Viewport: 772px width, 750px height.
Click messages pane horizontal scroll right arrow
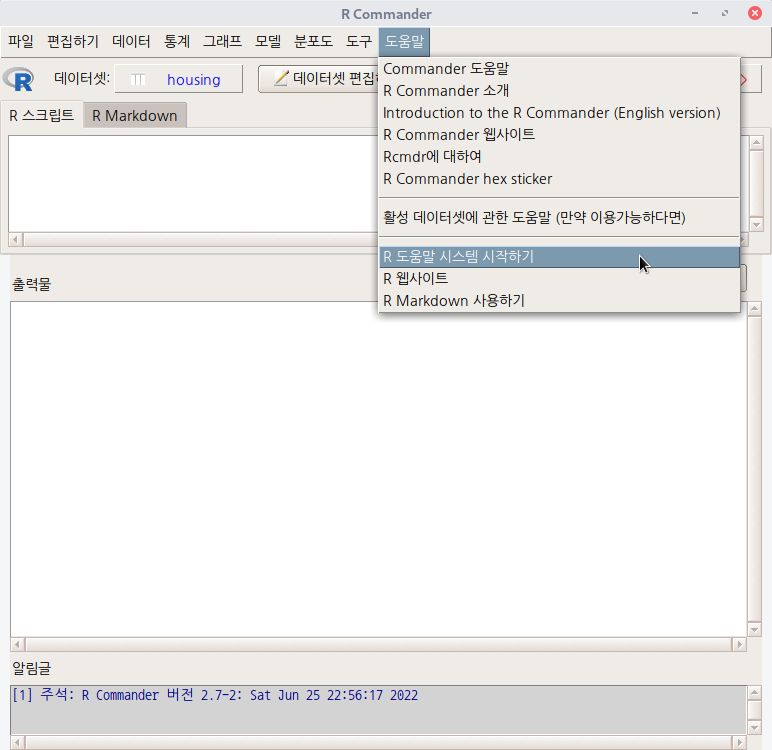pyautogui.click(x=739, y=742)
